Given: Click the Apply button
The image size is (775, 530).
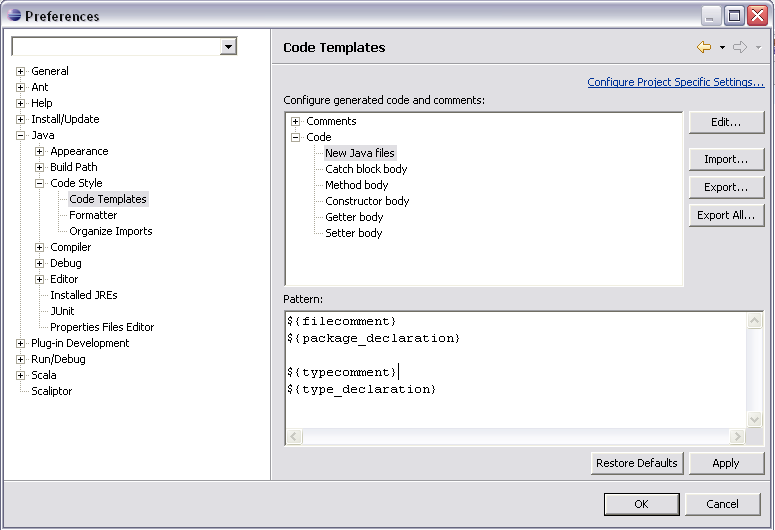Looking at the screenshot, I should click(726, 463).
